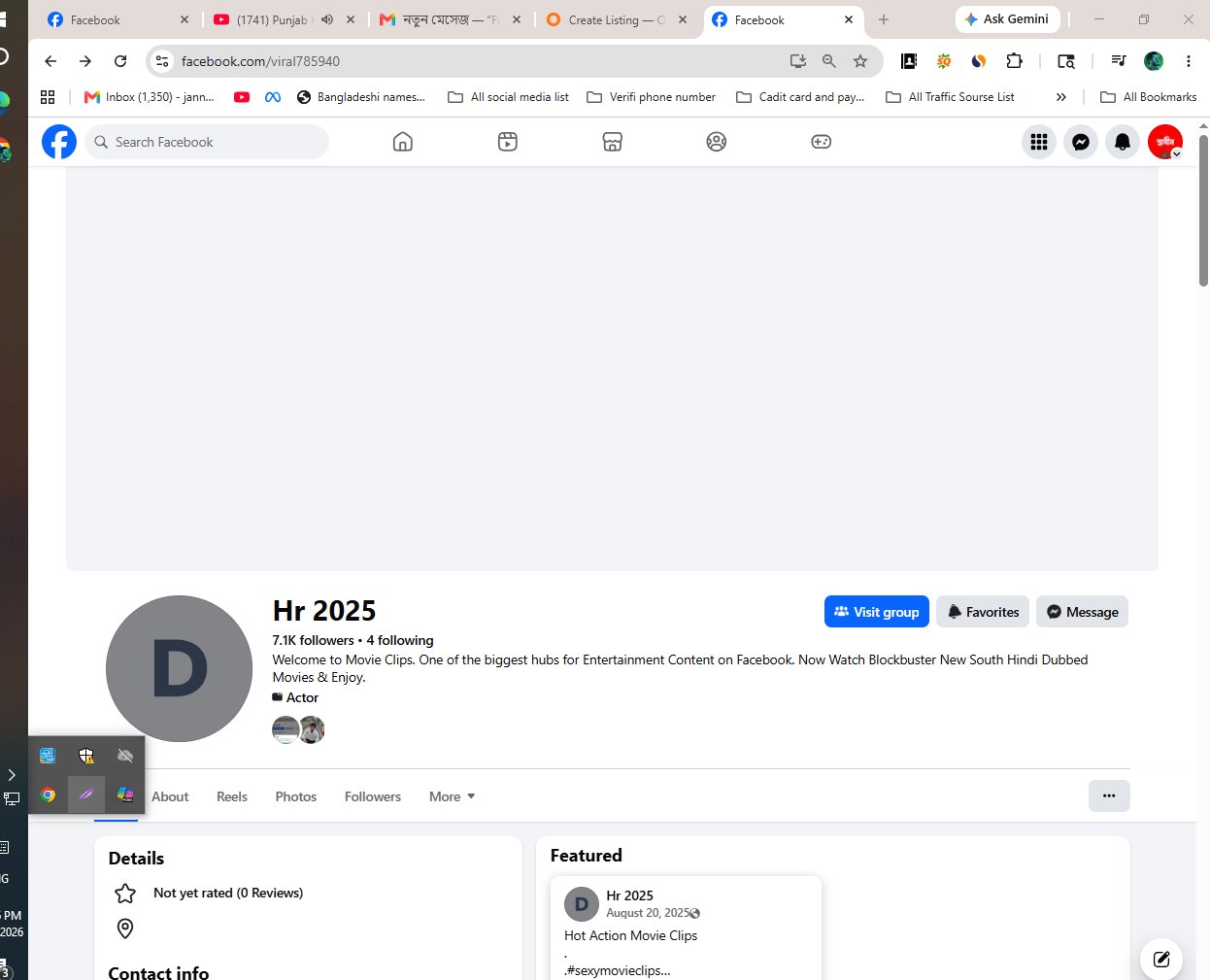
Task: Open the SQ extension icon
Action: point(944,61)
